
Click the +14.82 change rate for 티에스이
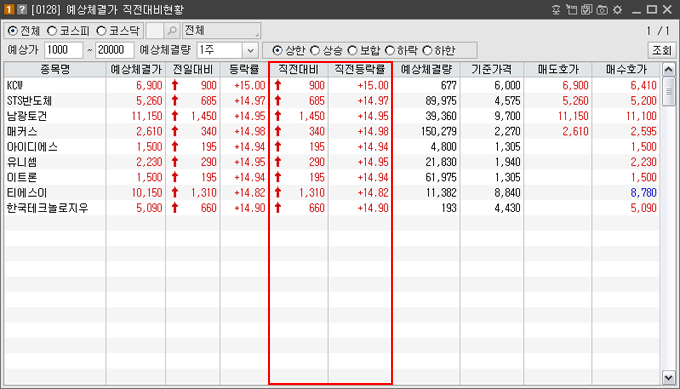[x=249, y=193]
